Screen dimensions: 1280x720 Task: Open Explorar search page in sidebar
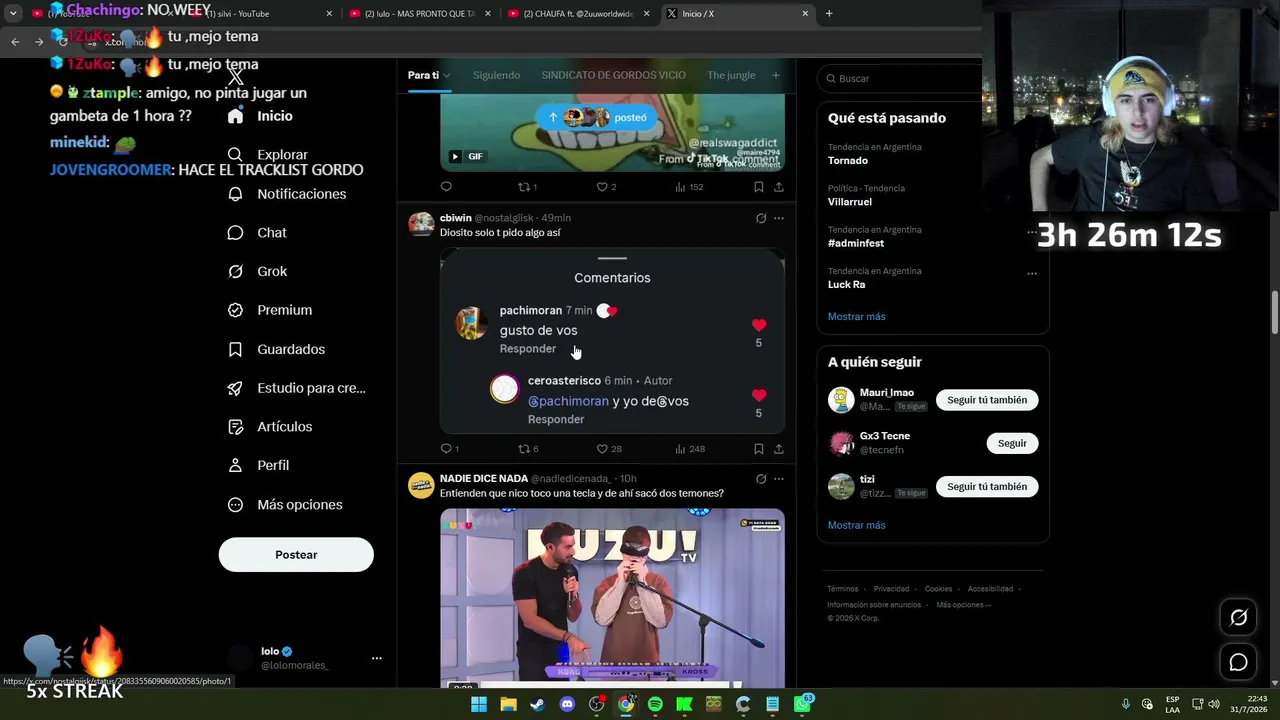[268, 155]
